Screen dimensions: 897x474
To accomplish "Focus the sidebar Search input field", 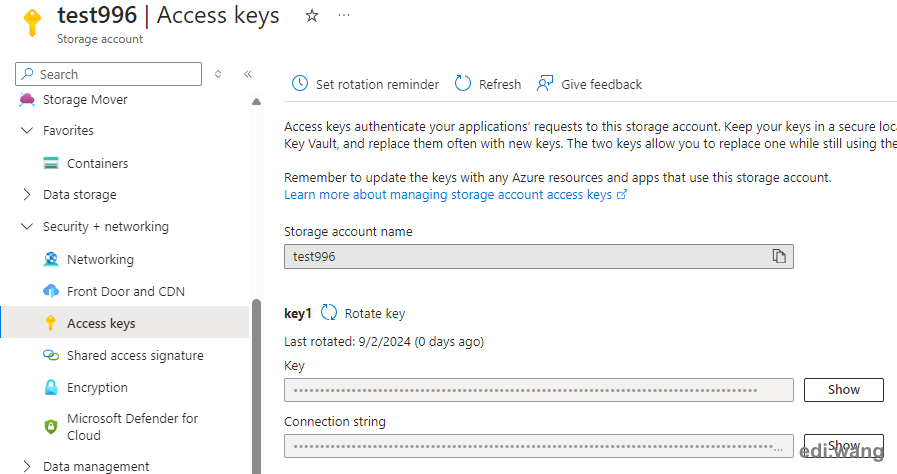I will point(109,74).
